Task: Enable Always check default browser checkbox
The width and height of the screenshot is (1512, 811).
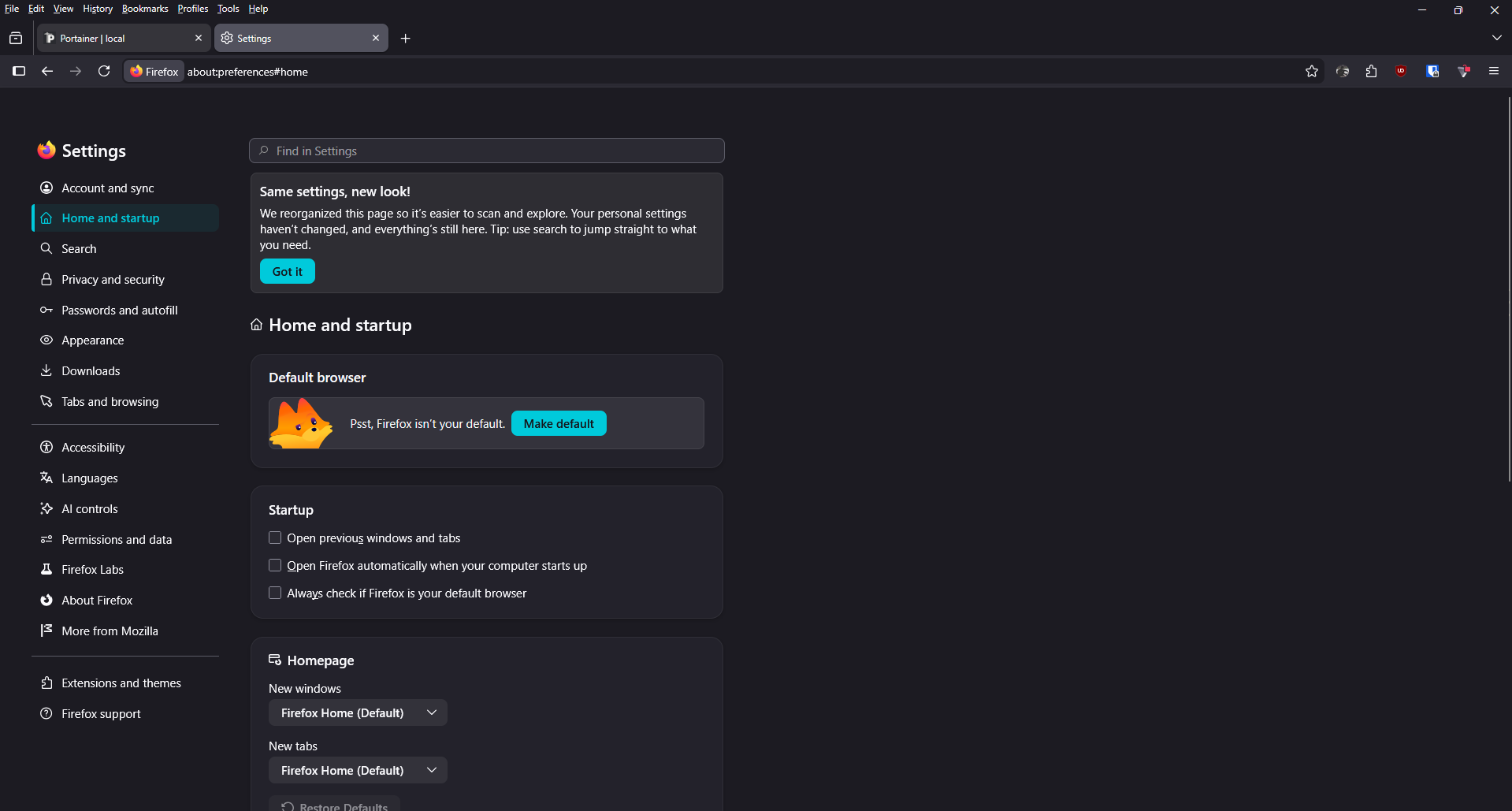Action: click(x=275, y=593)
